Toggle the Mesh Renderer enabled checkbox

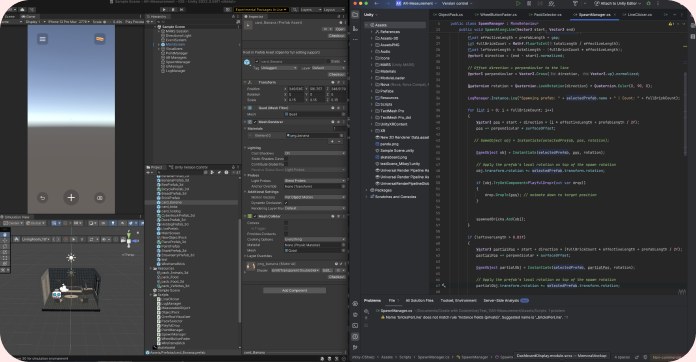[x=255, y=122]
